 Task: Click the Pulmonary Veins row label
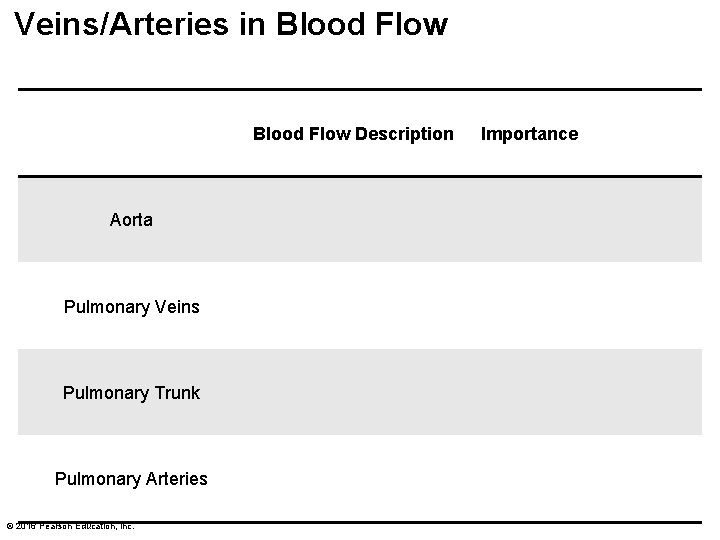coord(131,306)
